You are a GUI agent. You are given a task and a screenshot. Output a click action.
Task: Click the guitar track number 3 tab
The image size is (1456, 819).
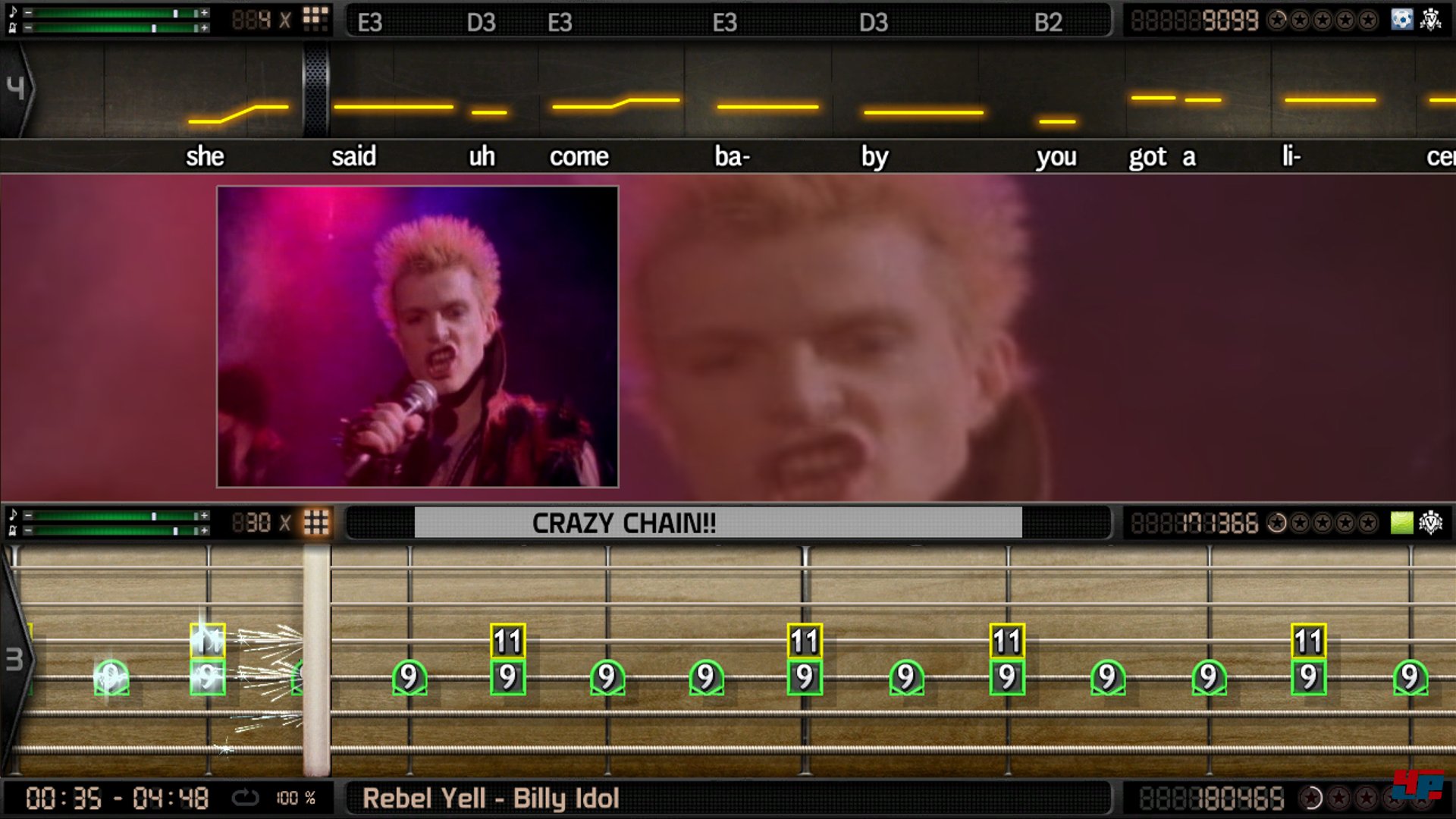pyautogui.click(x=14, y=660)
